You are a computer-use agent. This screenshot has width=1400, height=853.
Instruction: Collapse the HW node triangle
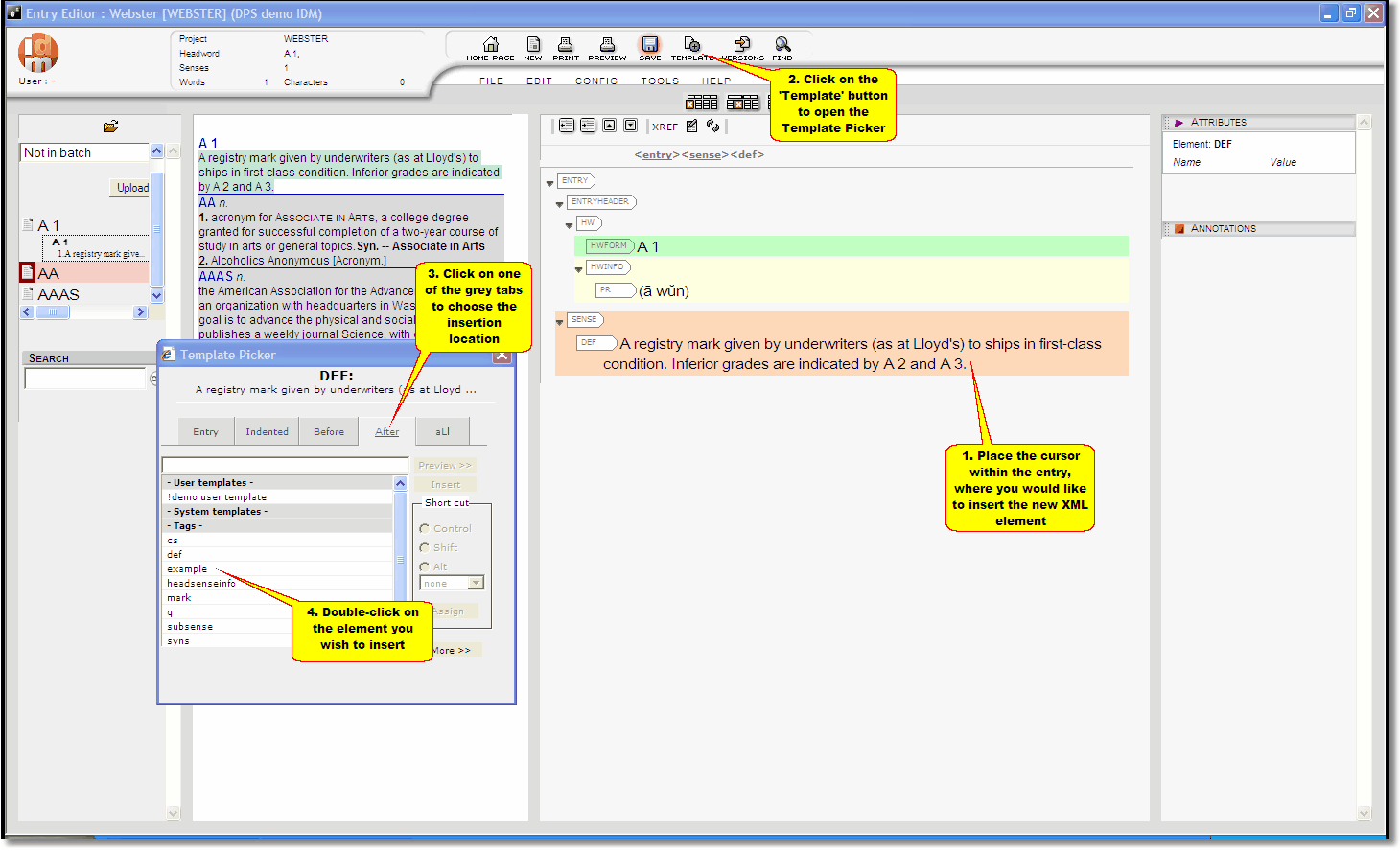click(570, 225)
